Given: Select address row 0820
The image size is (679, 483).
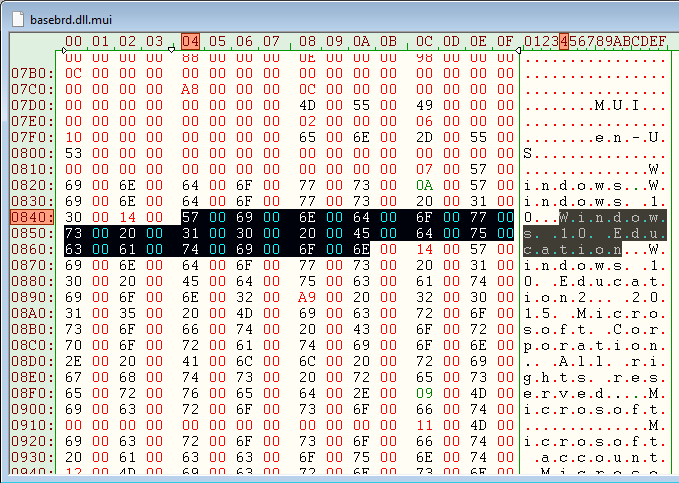Looking at the screenshot, I should click(x=32, y=185).
